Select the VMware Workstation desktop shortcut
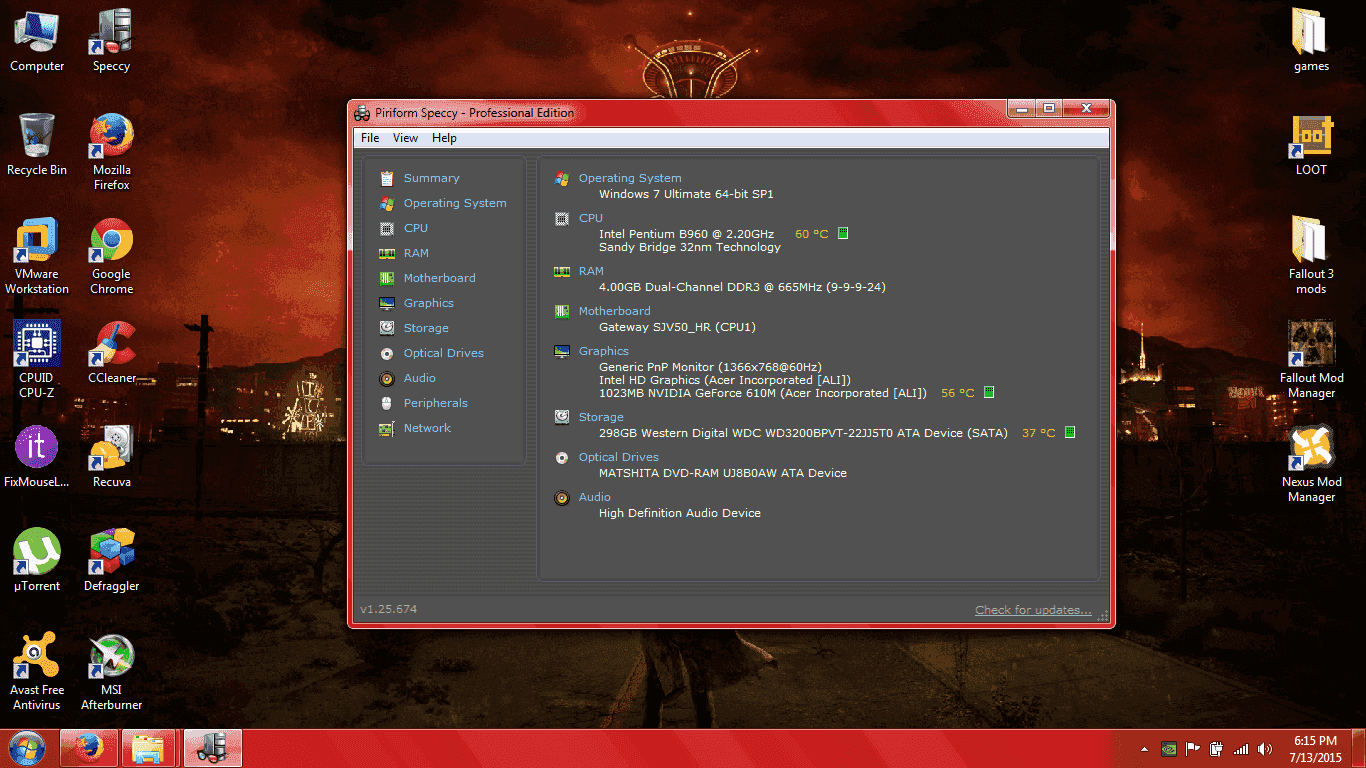This screenshot has height=768, width=1366. pos(37,256)
